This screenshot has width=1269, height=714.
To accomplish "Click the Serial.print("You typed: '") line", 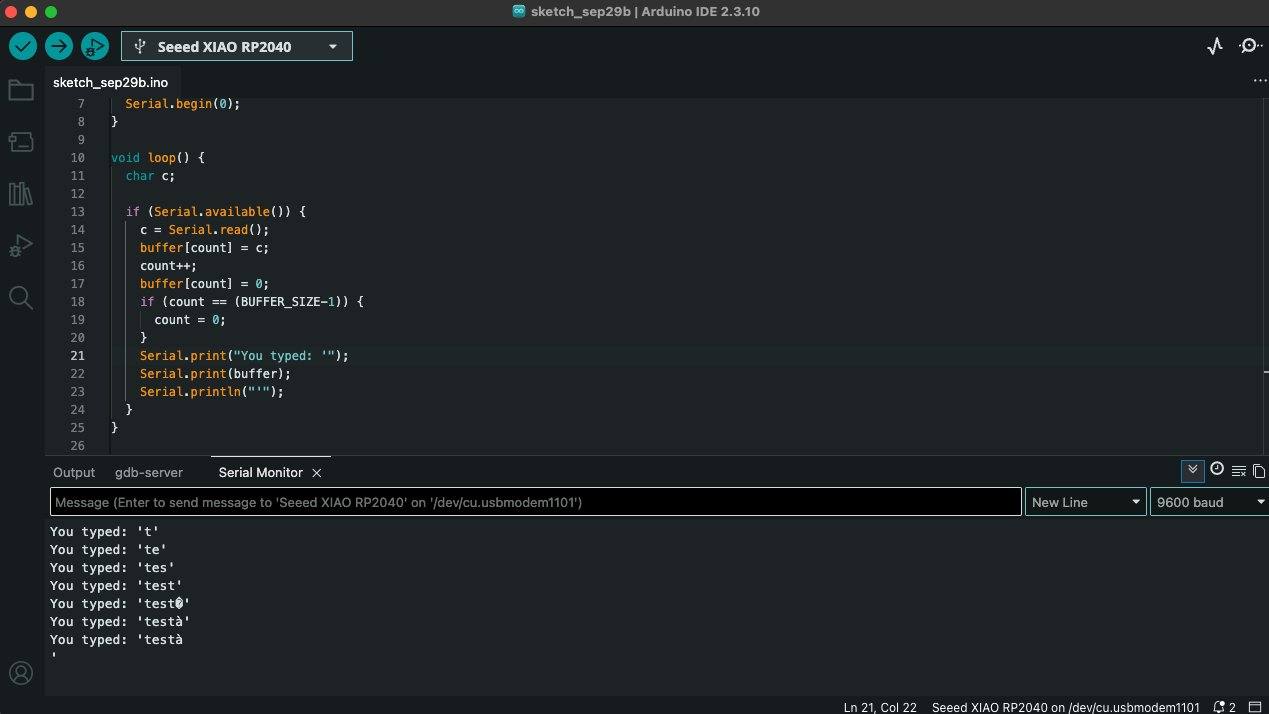I will pyautogui.click(x=244, y=356).
